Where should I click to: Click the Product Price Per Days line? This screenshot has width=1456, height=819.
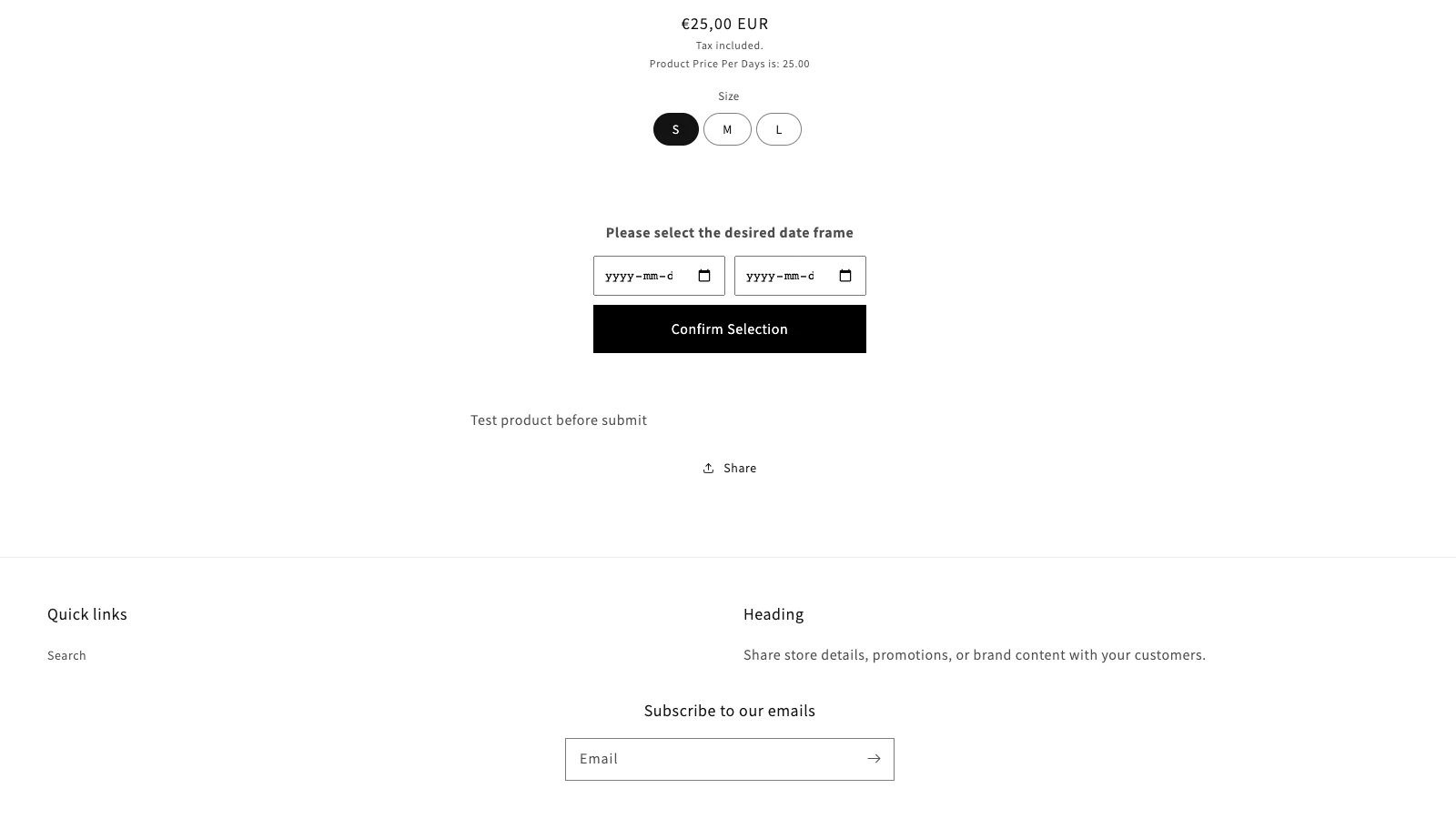tap(730, 64)
